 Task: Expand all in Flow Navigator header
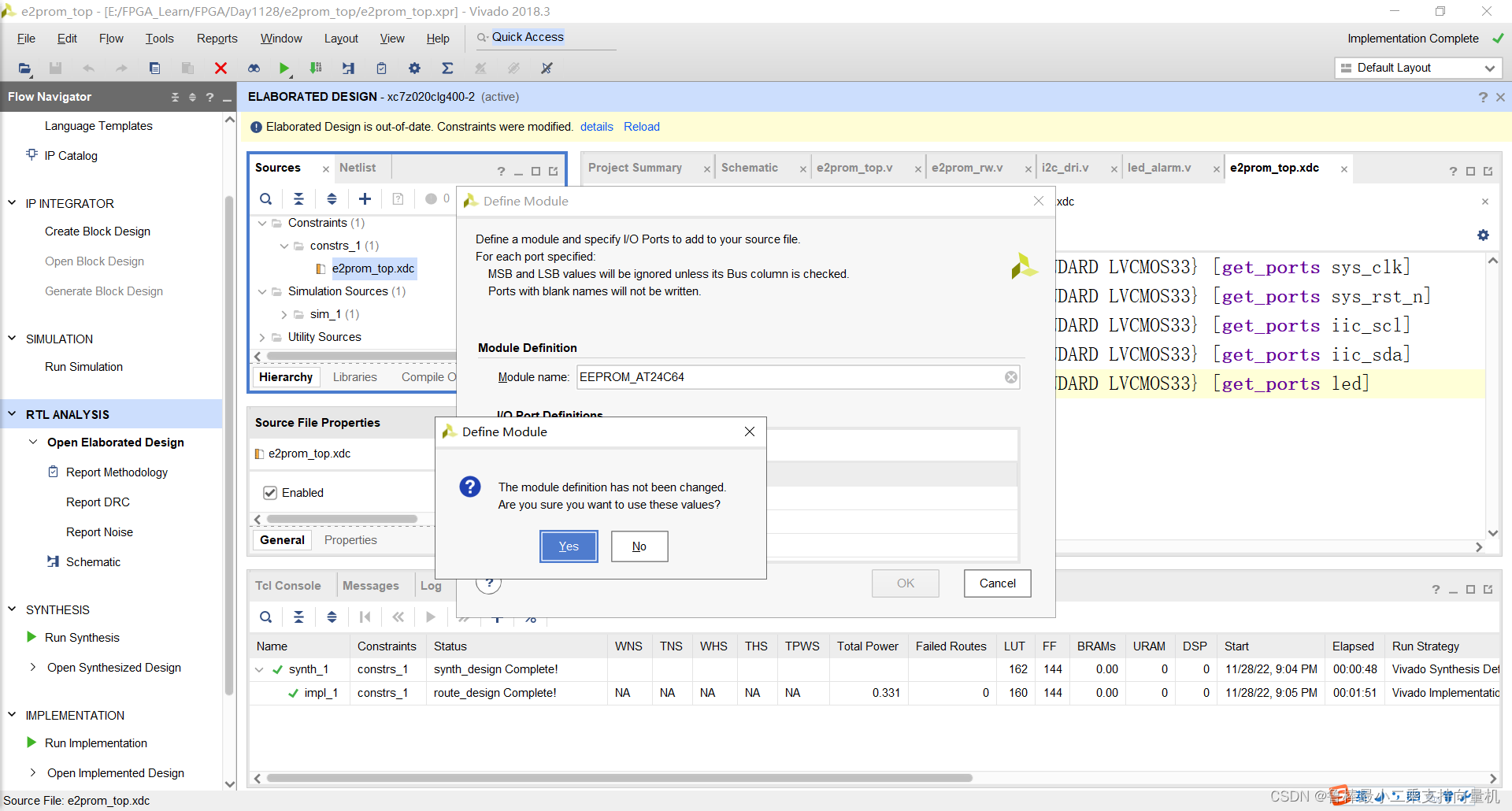pos(192,97)
